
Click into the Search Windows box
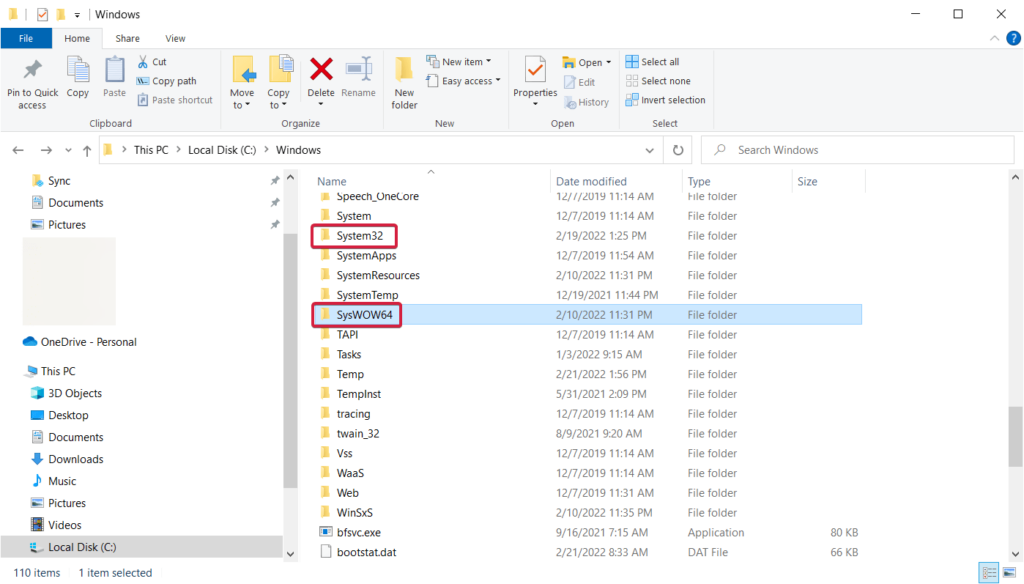click(x=857, y=150)
